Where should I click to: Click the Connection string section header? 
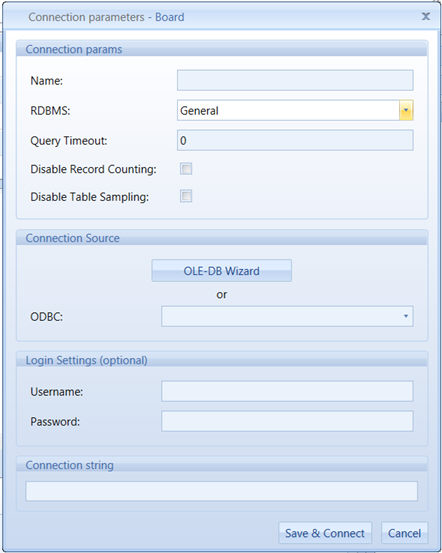(69, 465)
